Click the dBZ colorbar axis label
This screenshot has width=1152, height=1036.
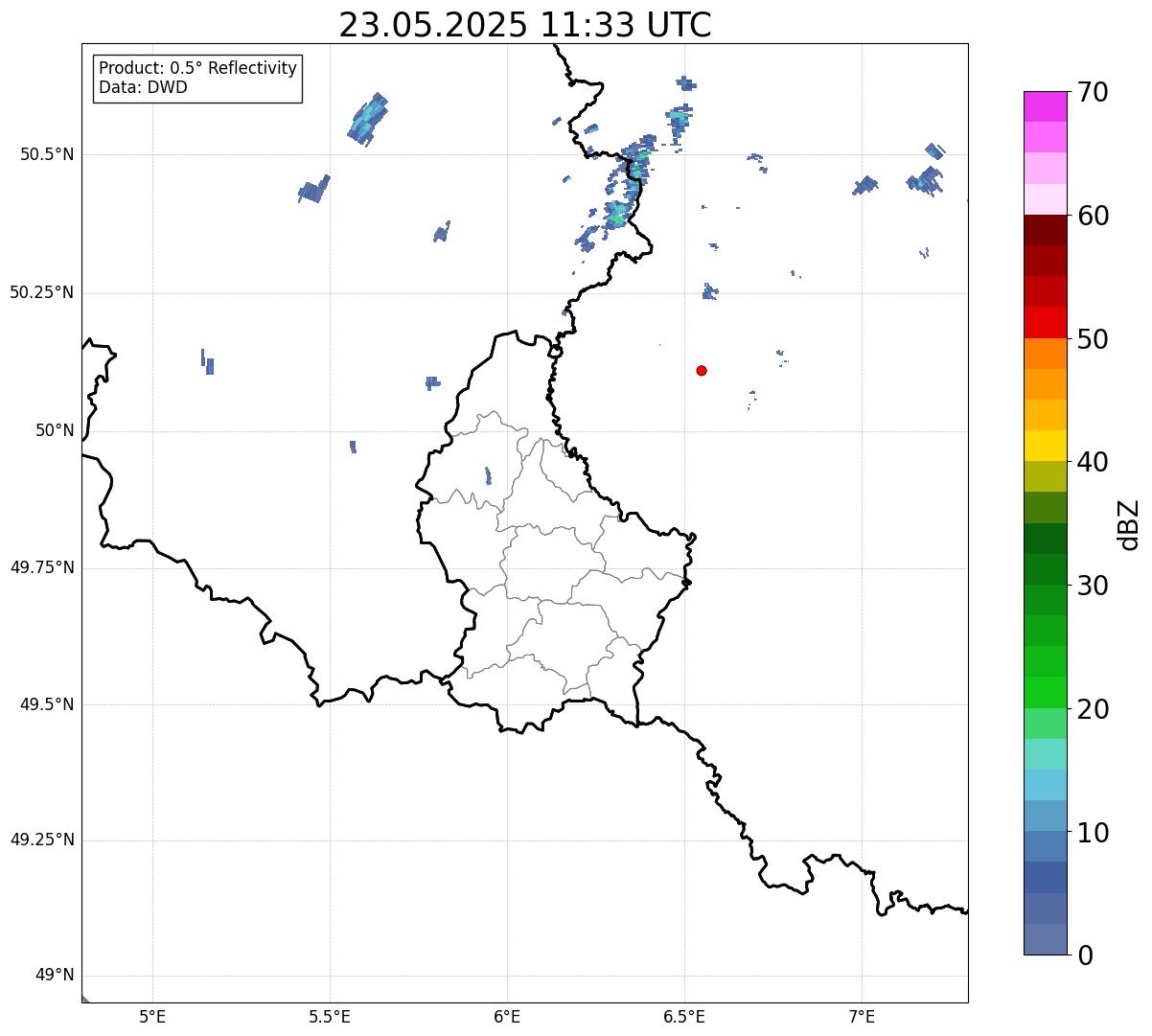pos(1130,524)
